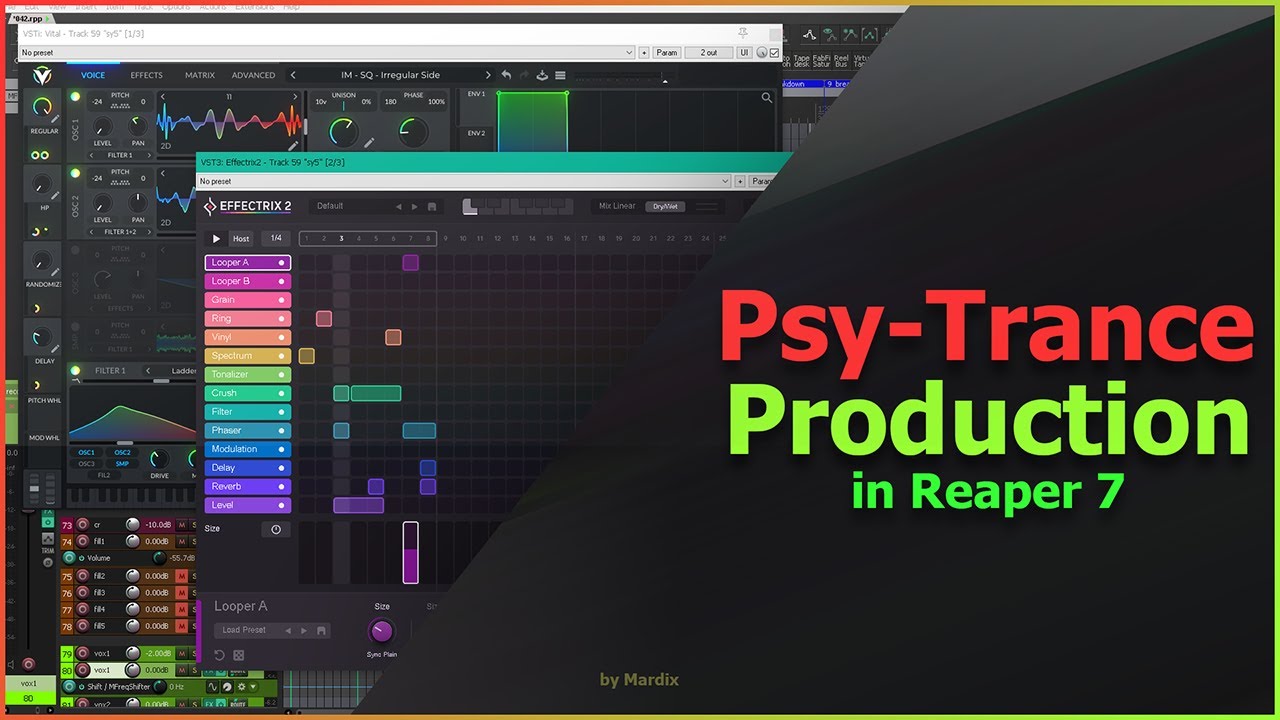The height and width of the screenshot is (720, 1280).
Task: Toggle Filter 1 power LED in Vital
Action: [74, 370]
